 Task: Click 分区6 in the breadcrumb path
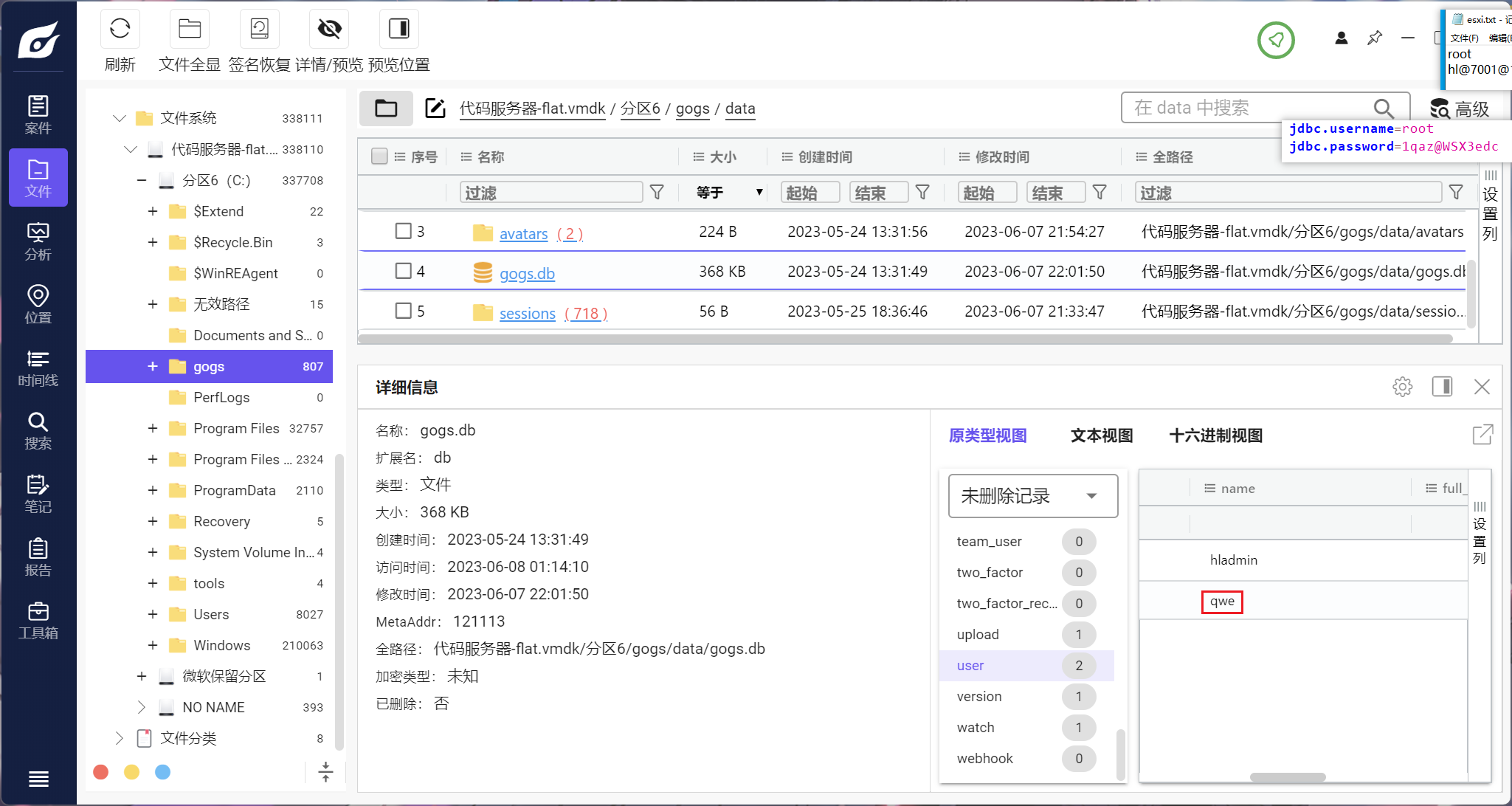point(640,108)
